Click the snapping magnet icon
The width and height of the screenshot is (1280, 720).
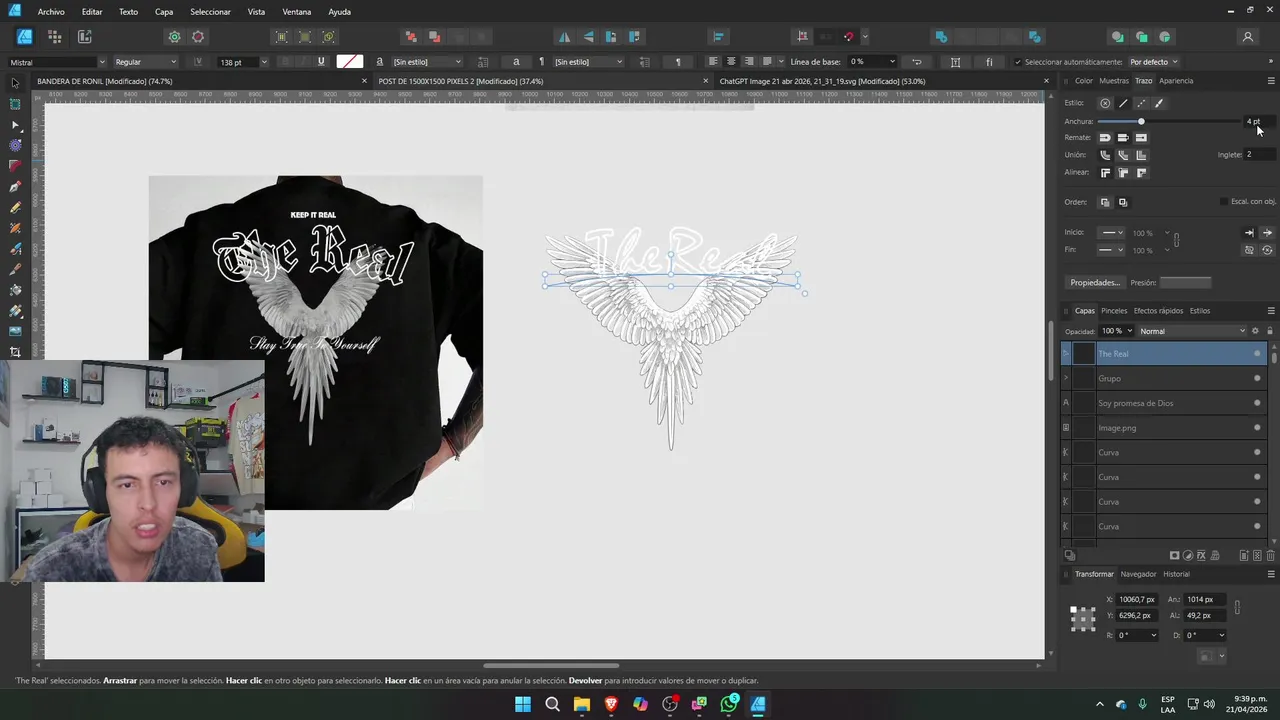click(848, 37)
